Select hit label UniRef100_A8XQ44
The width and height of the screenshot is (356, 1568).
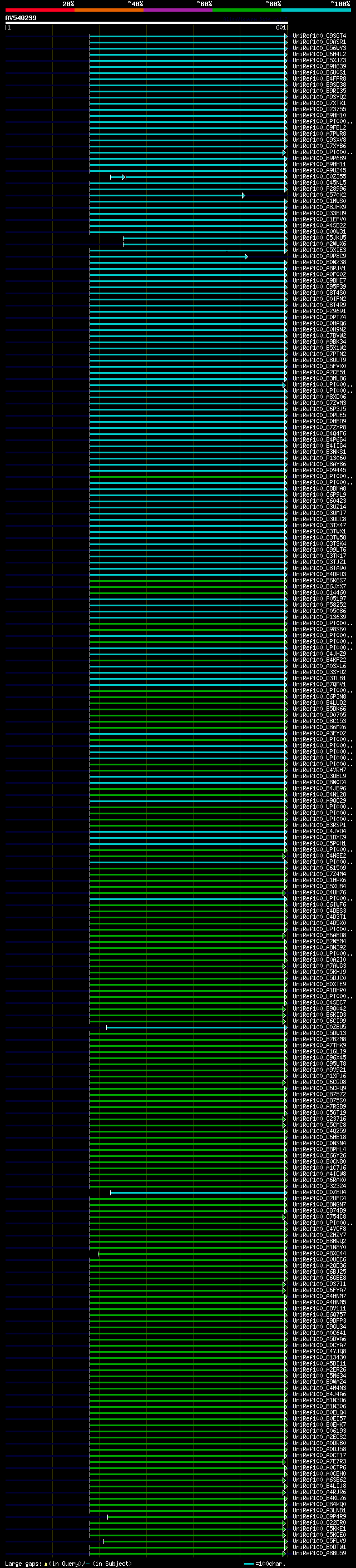tap(319, 1253)
